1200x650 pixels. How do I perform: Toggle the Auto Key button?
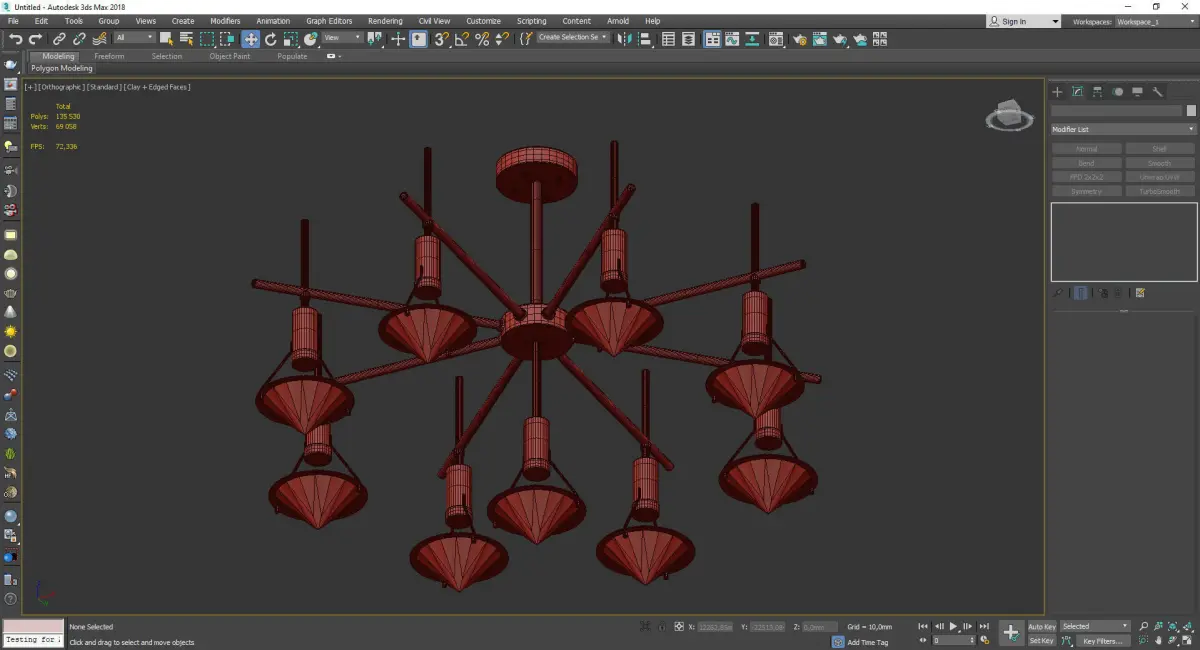pyautogui.click(x=1041, y=627)
